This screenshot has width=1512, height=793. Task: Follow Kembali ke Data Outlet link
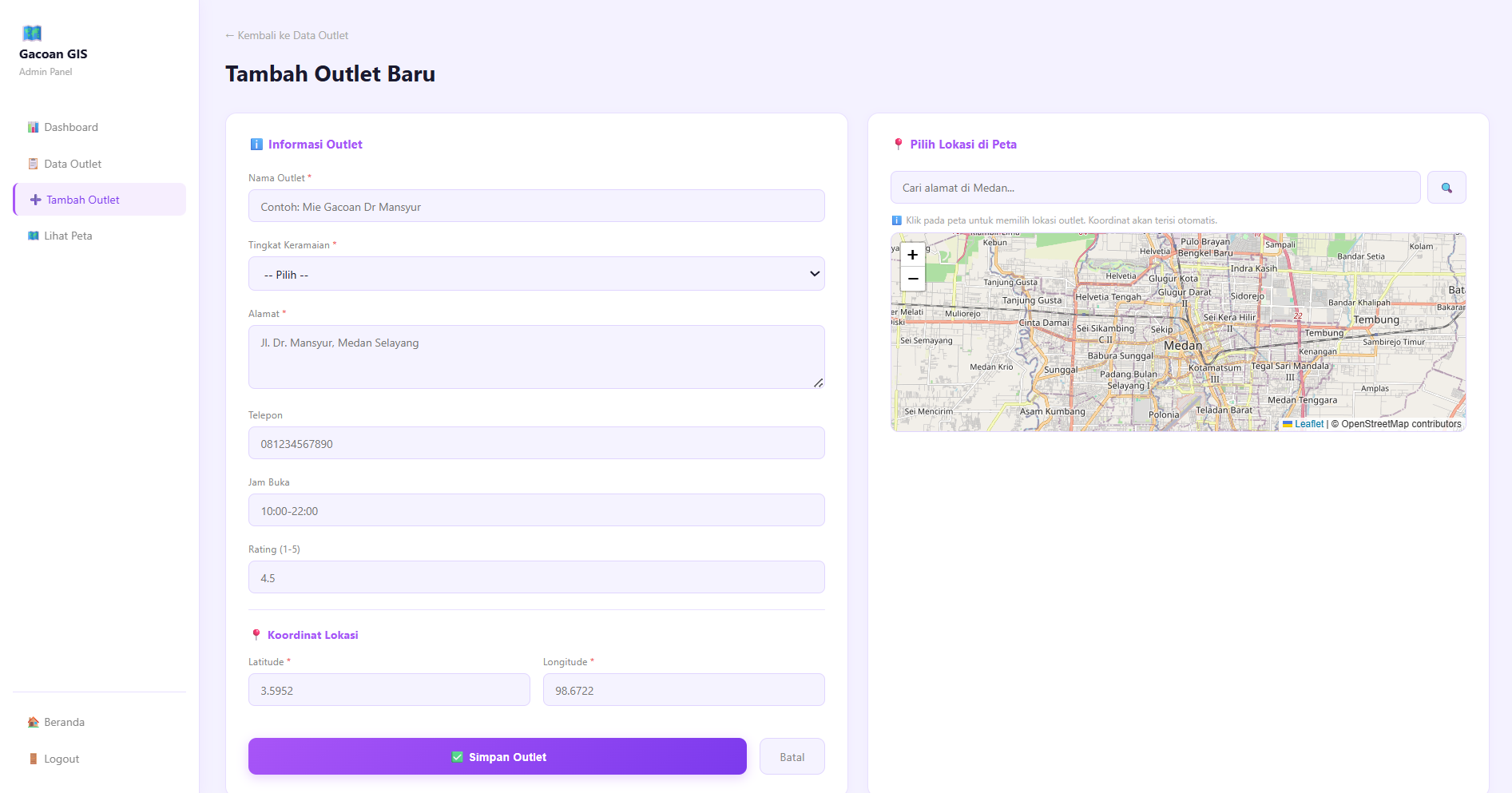287,35
